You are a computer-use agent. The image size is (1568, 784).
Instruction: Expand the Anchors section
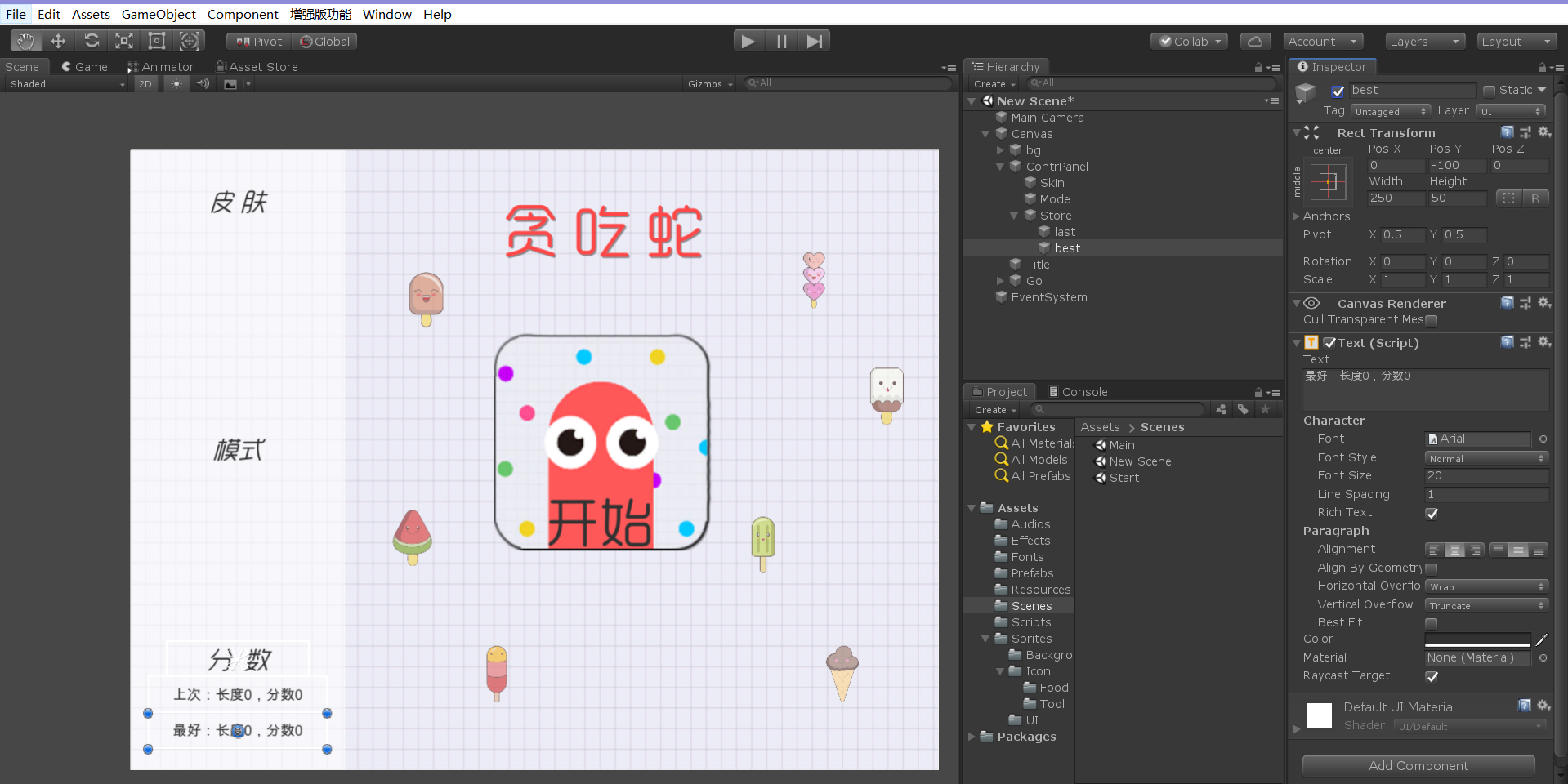[1296, 216]
